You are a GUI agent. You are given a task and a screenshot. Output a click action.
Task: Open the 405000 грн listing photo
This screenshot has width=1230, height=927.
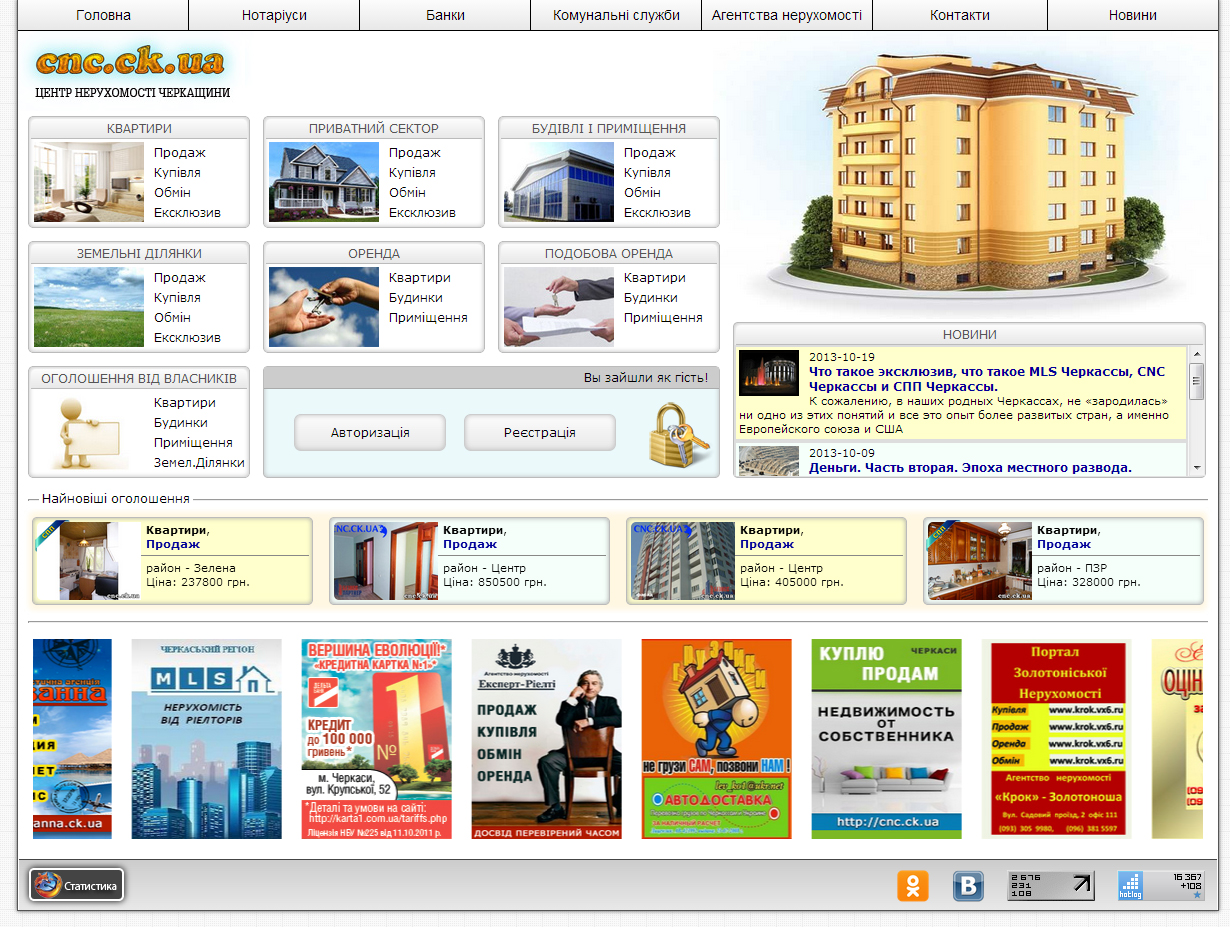tap(683, 560)
